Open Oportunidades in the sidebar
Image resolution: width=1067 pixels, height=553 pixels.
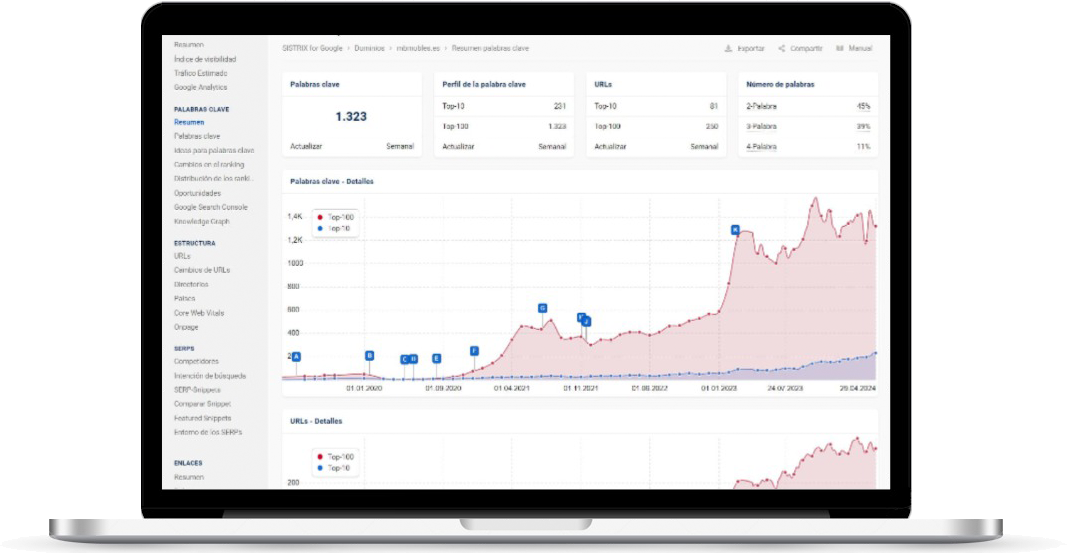[197, 193]
